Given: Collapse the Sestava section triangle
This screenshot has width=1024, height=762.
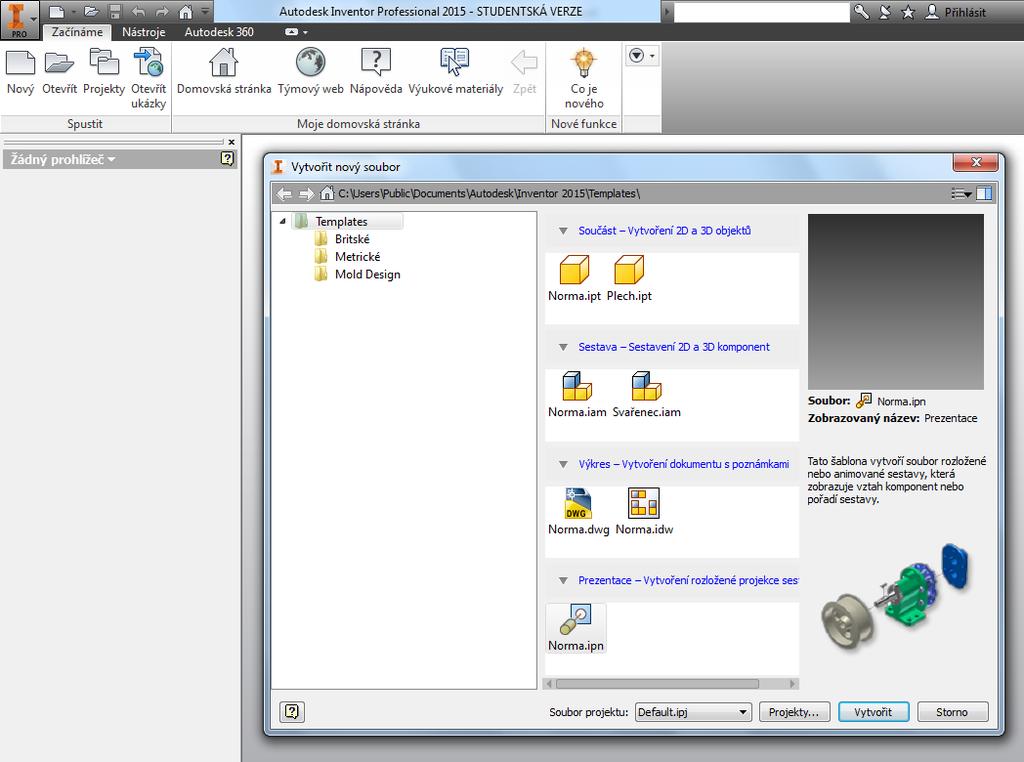Looking at the screenshot, I should pos(563,347).
